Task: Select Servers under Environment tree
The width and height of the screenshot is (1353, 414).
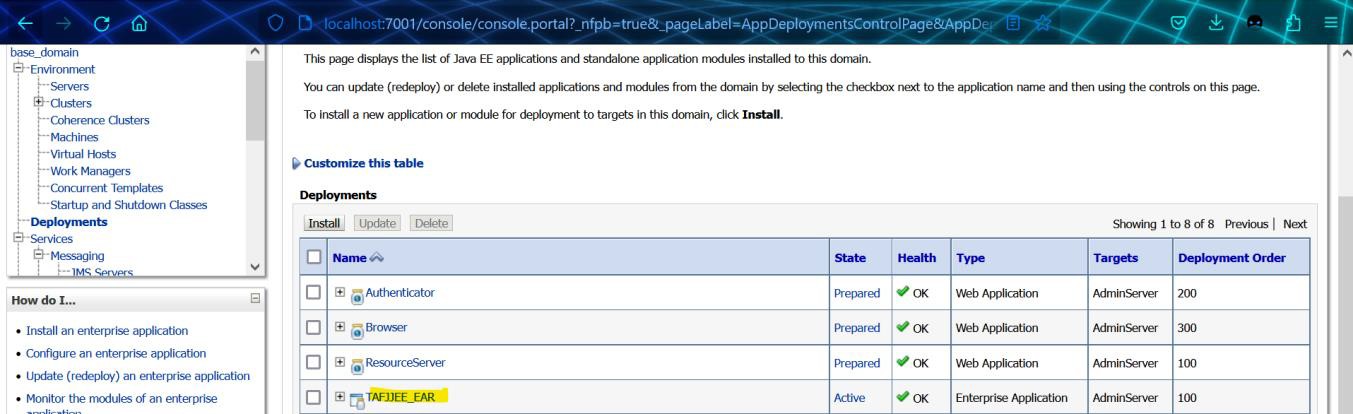Action: point(69,86)
